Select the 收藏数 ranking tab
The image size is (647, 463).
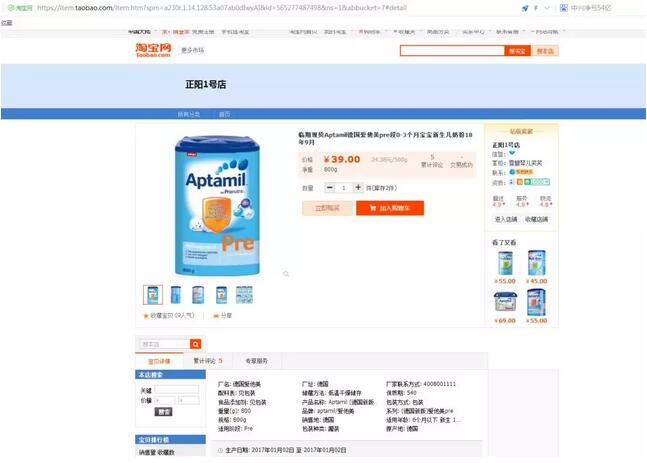[x=166, y=452]
